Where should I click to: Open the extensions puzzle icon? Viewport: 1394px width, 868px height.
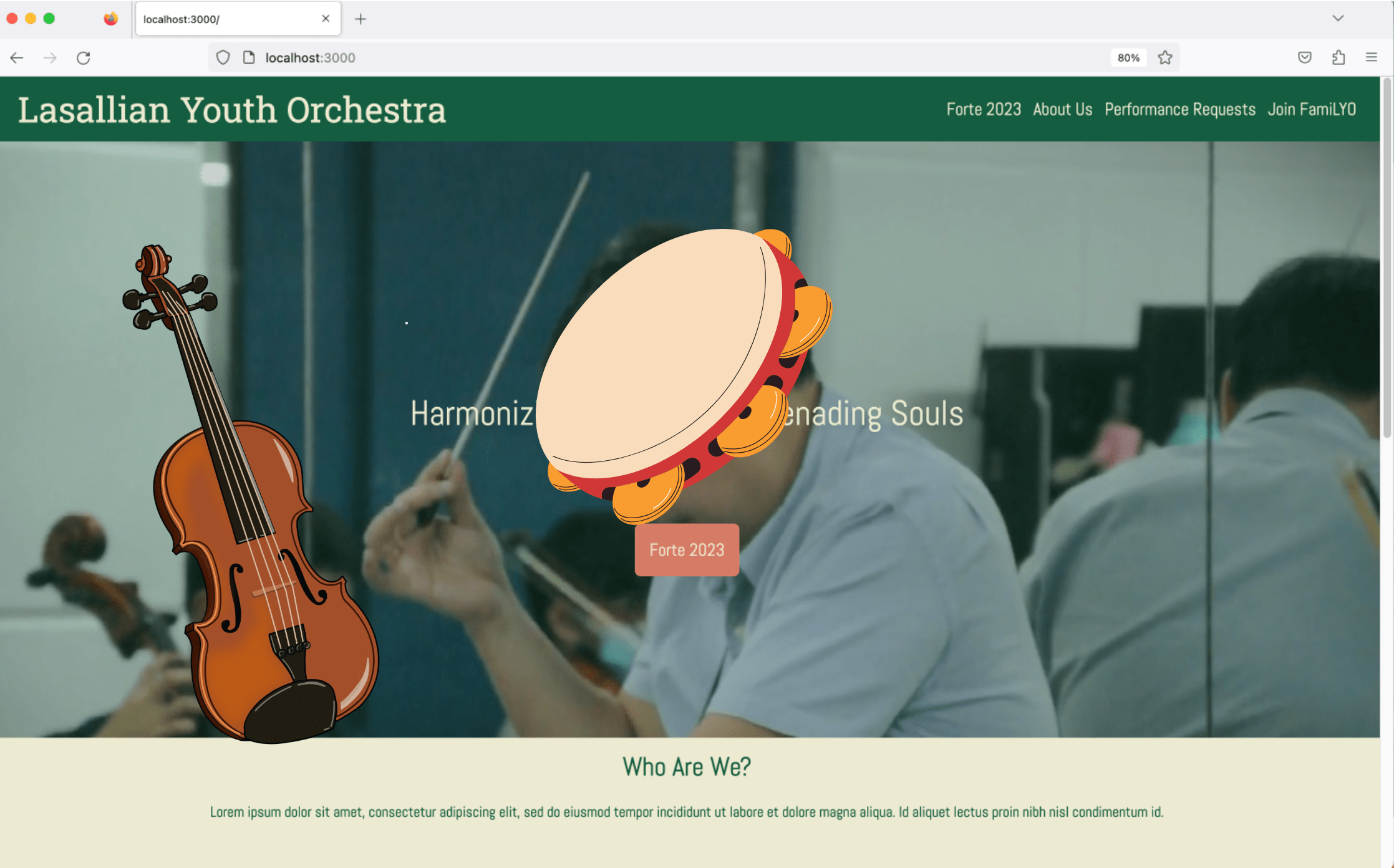(x=1338, y=58)
